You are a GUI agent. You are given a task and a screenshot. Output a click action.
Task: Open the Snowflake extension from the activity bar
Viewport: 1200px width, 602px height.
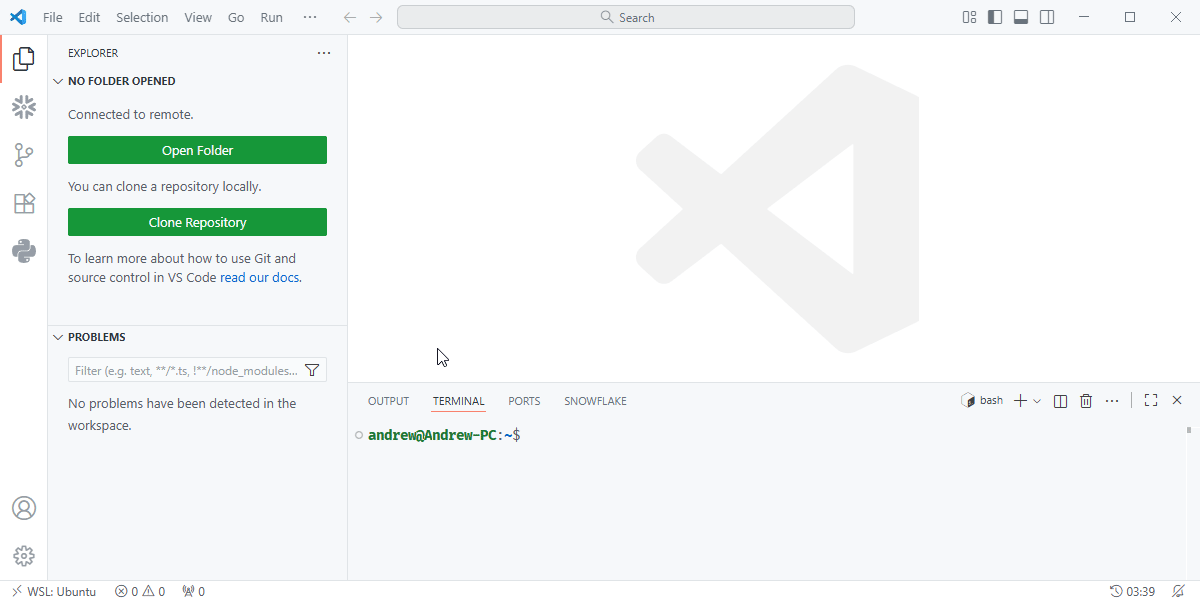pyautogui.click(x=23, y=106)
